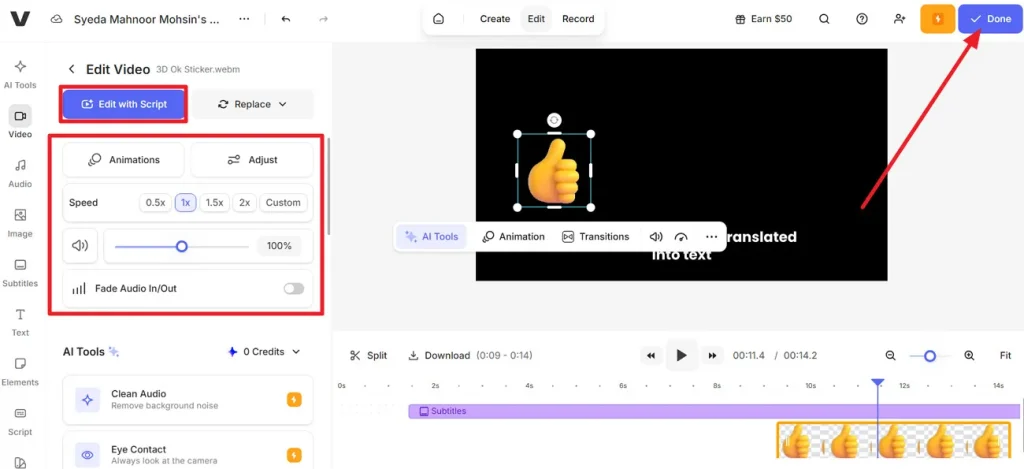Screen dimensions: 1024x469
Task: Set speed to 1.5x
Action: coord(214,202)
